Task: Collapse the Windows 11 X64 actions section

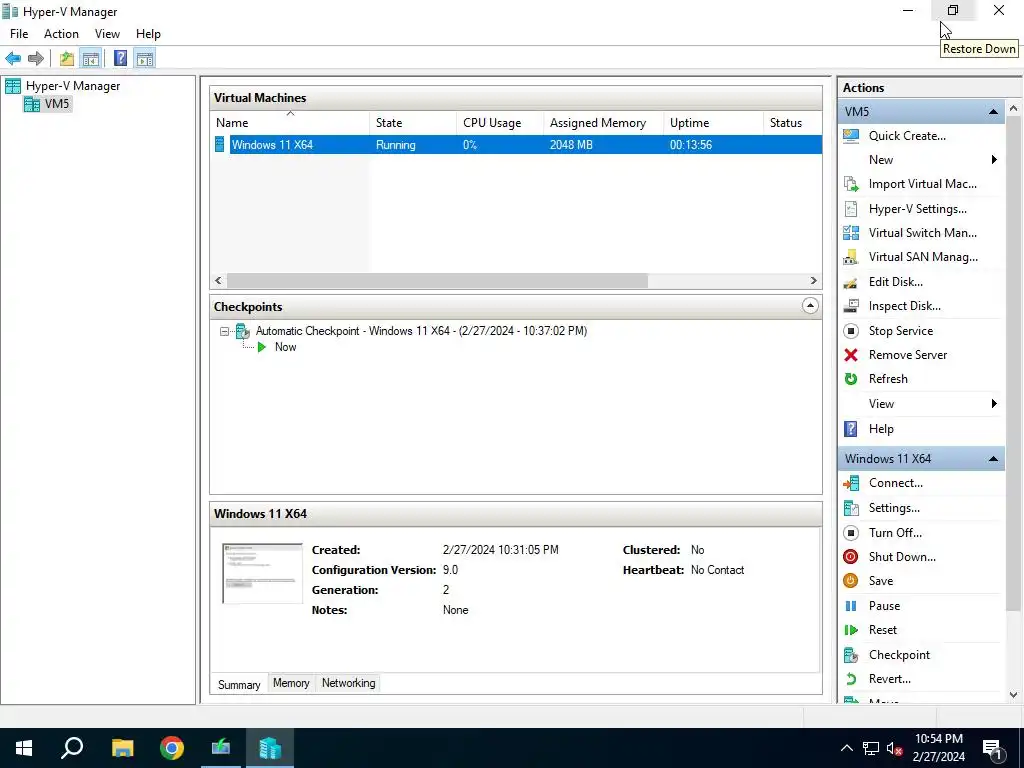Action: click(993, 459)
